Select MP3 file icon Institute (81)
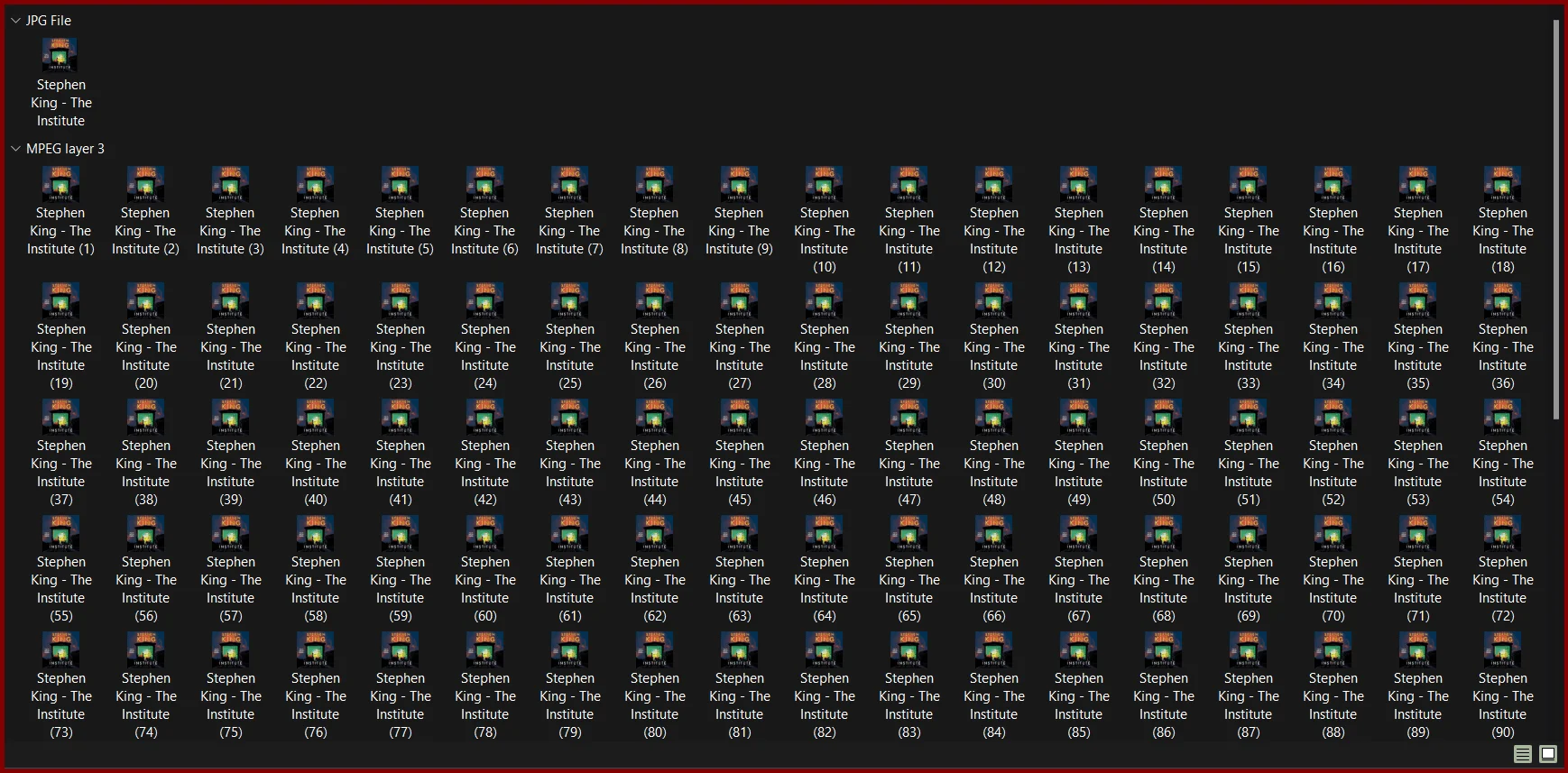The height and width of the screenshot is (773, 1568). click(739, 649)
